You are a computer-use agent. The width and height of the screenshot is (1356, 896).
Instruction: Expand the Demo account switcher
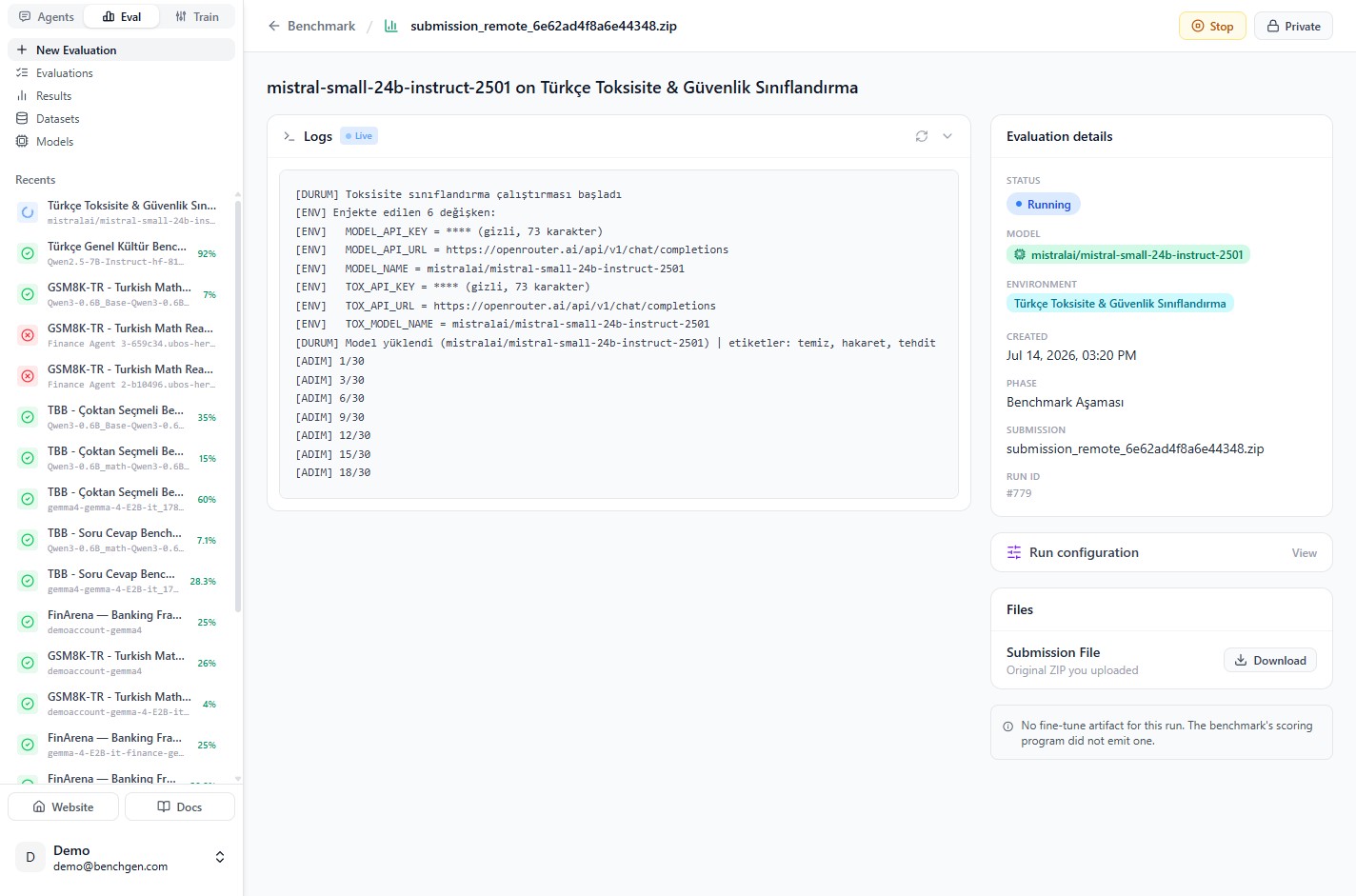pyautogui.click(x=220, y=857)
